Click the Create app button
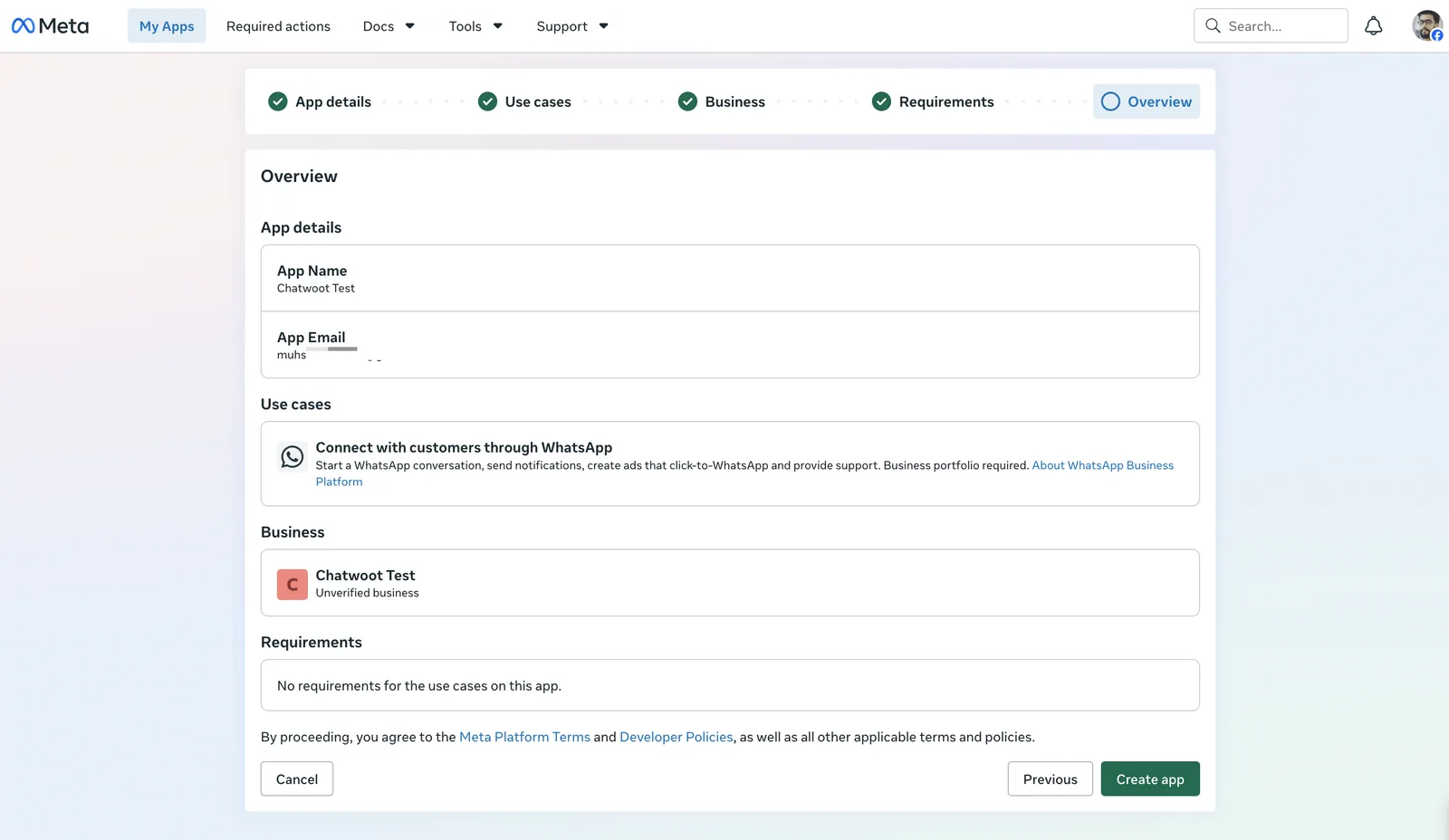Viewport: 1449px width, 840px height. coord(1150,778)
